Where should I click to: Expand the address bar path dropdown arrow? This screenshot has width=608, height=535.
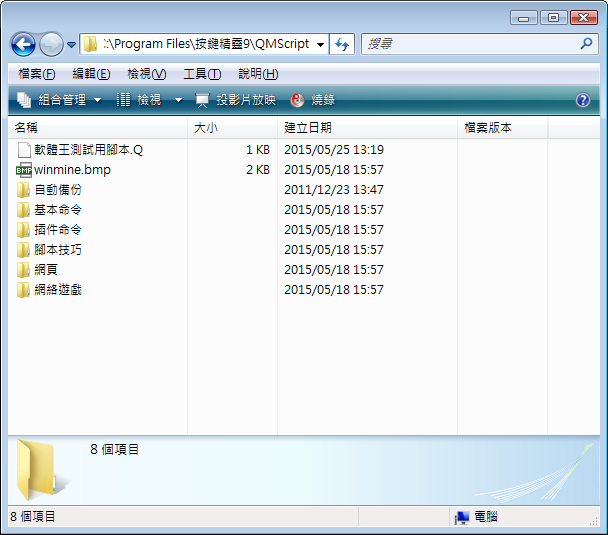(319, 45)
